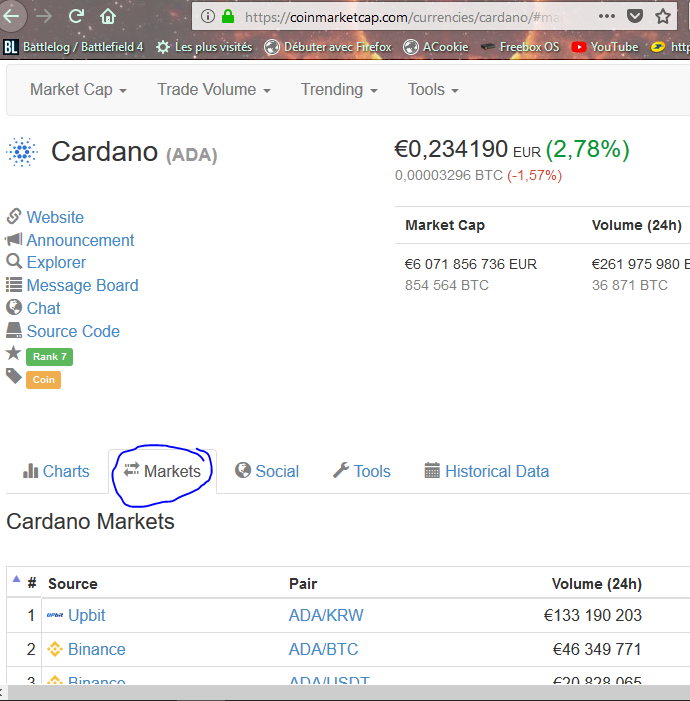Reload the page with the refresh icon
Screen dimensions: 690x701
pos(76,17)
